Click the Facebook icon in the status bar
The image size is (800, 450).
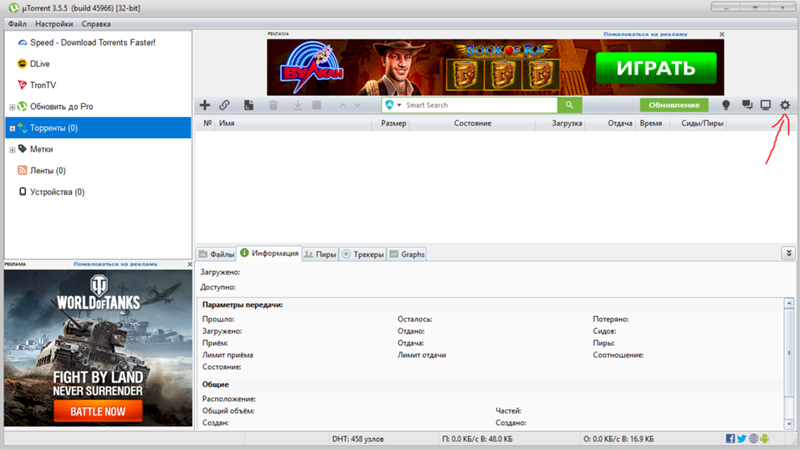point(730,439)
